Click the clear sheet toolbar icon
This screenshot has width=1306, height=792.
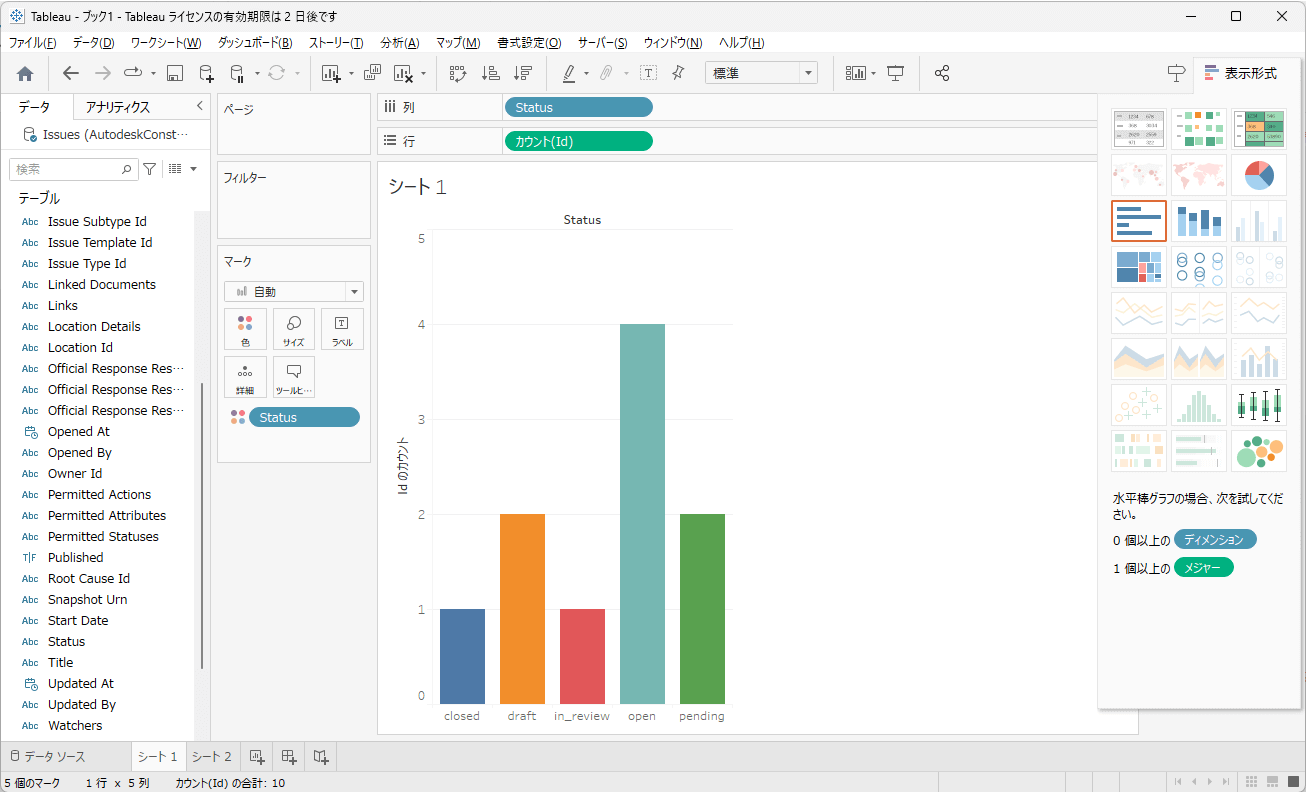404,73
